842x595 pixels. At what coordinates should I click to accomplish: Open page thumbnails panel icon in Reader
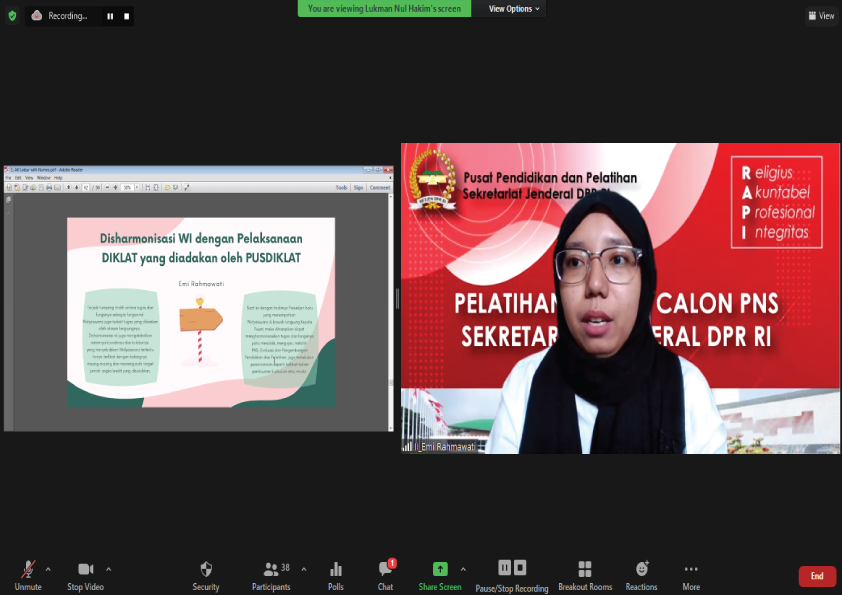pos(8,200)
